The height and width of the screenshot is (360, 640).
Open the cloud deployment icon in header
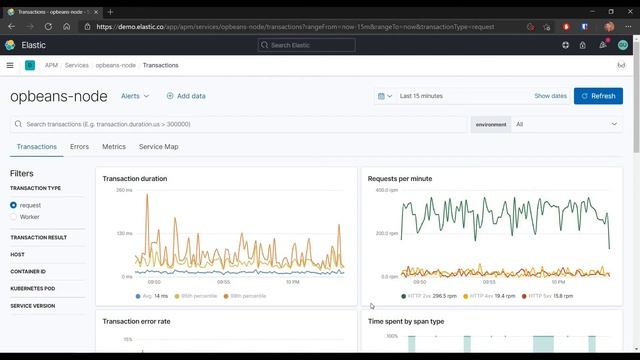pos(582,45)
